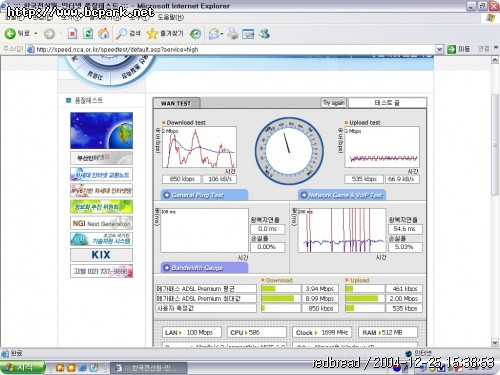Expand the address bar dropdown arrow

[x=440, y=49]
